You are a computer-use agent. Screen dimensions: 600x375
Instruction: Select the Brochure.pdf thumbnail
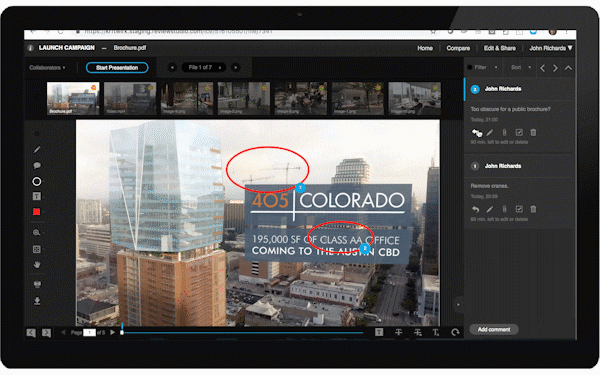73,98
